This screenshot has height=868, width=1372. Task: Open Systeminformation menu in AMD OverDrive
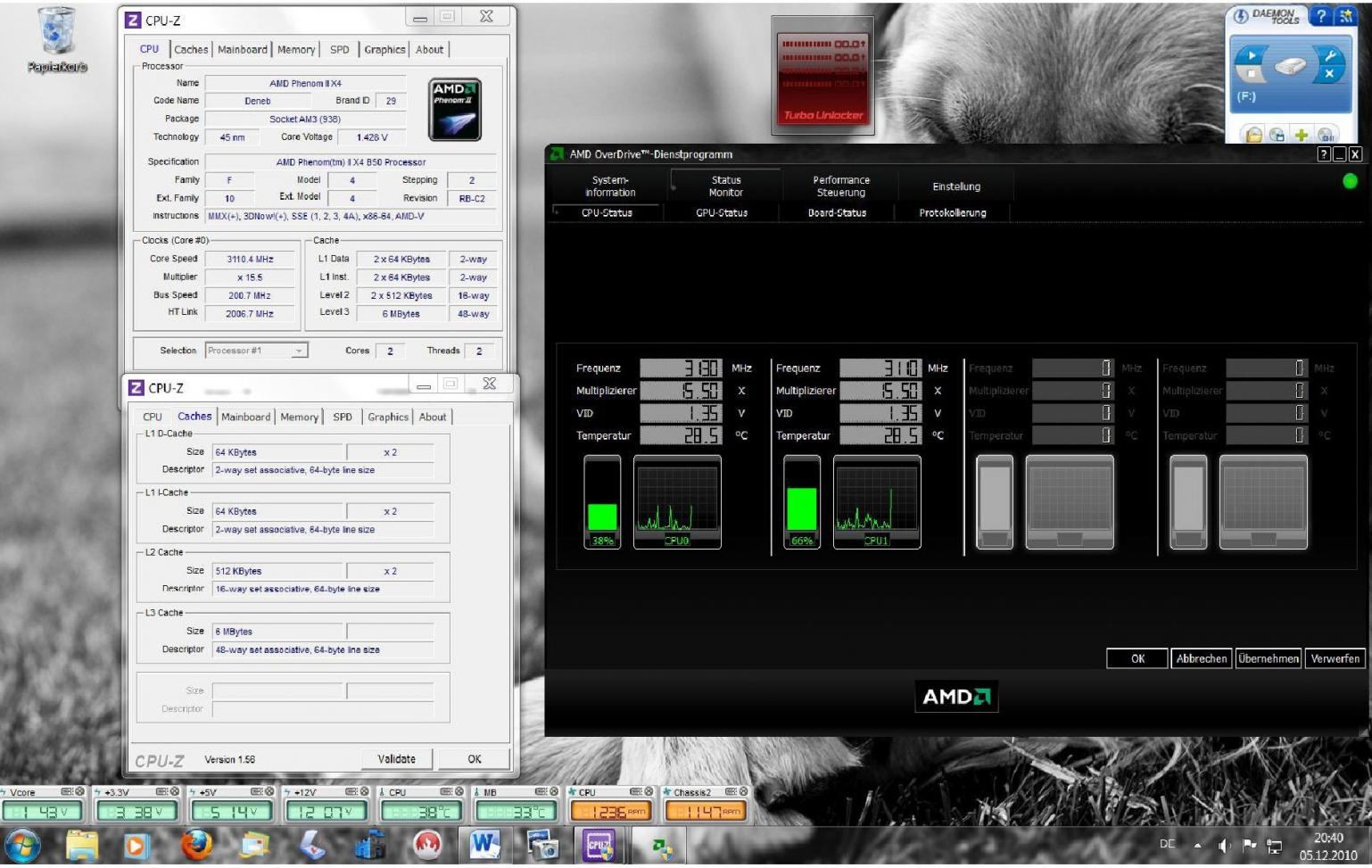[610, 186]
